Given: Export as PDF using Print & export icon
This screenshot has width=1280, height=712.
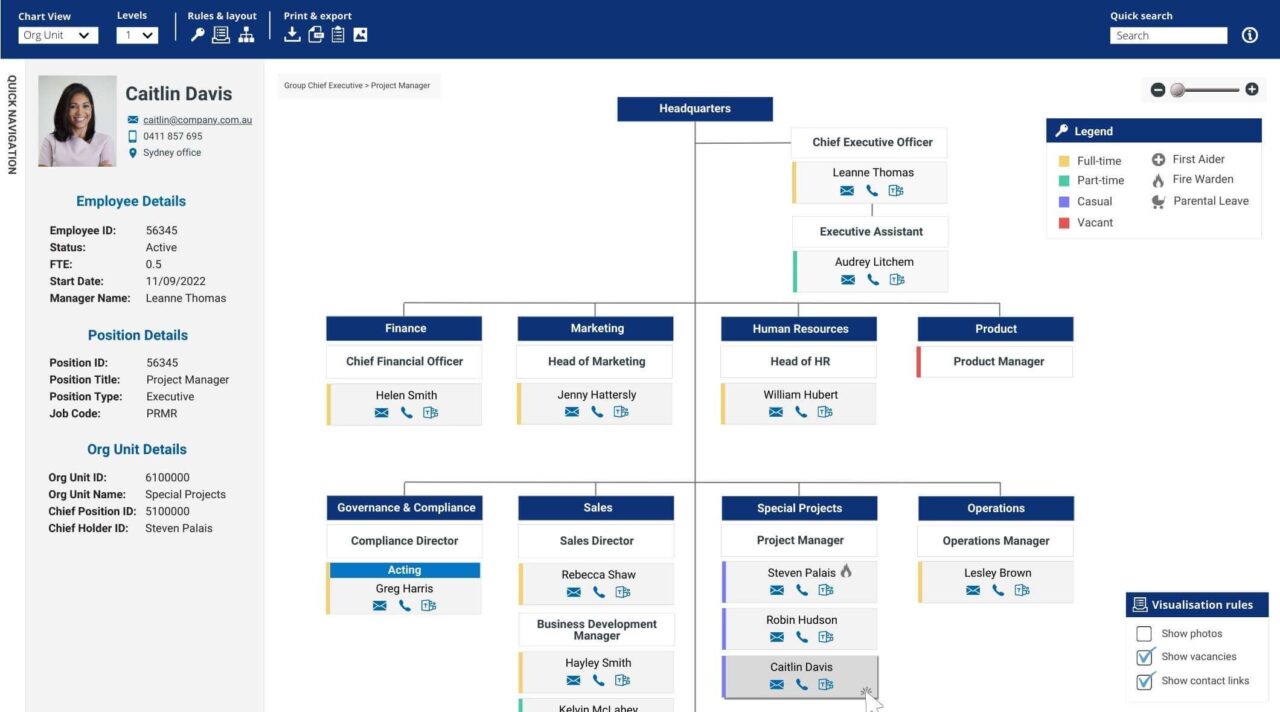Looking at the screenshot, I should click(x=314, y=33).
